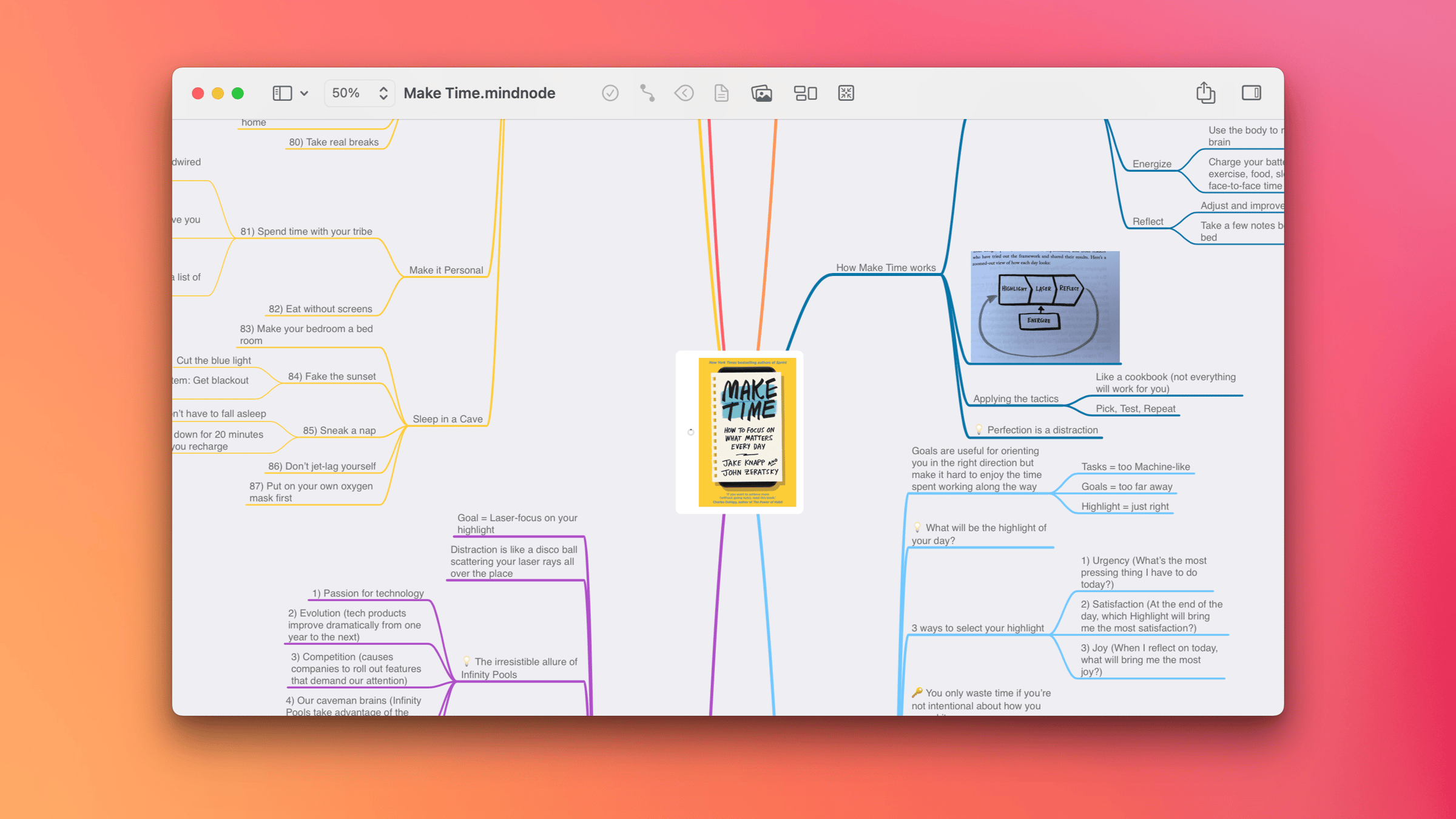The height and width of the screenshot is (819, 1456).
Task: Select 'Cut the blue light' node
Action: coord(214,360)
